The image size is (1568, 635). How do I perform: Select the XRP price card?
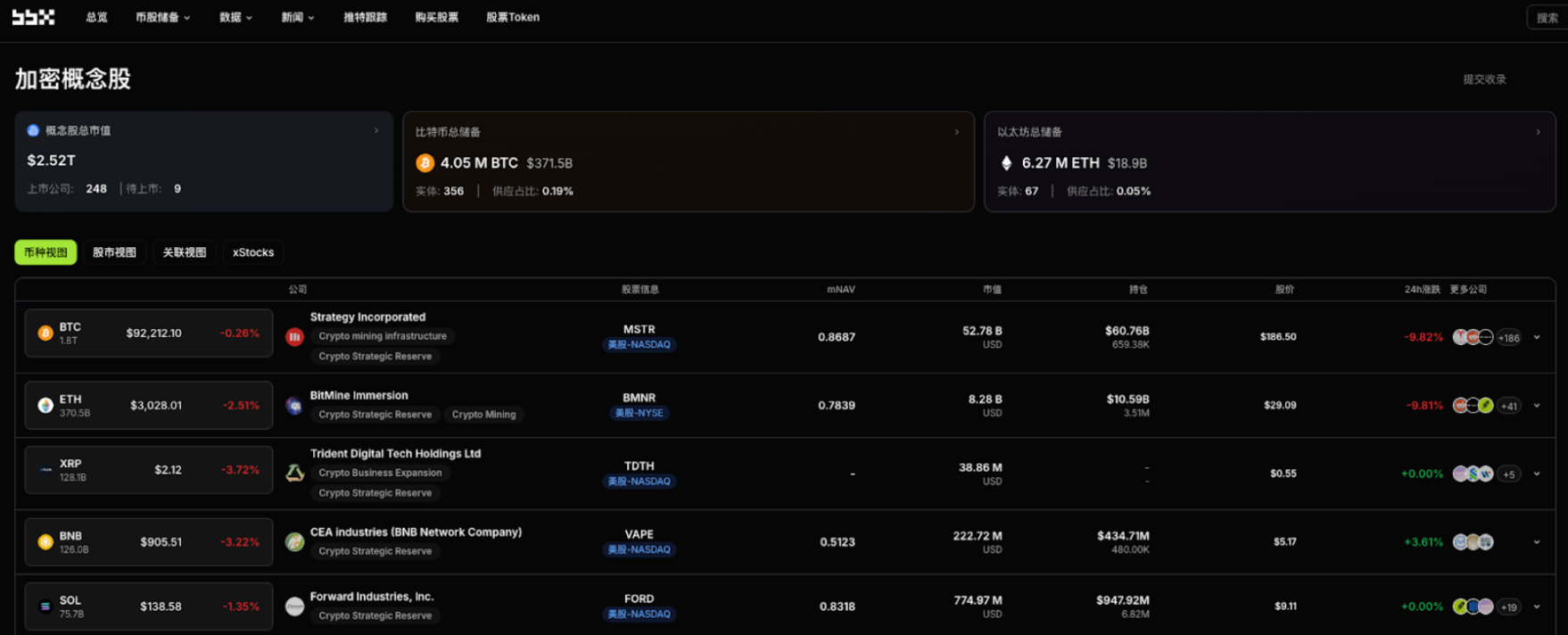(x=149, y=470)
